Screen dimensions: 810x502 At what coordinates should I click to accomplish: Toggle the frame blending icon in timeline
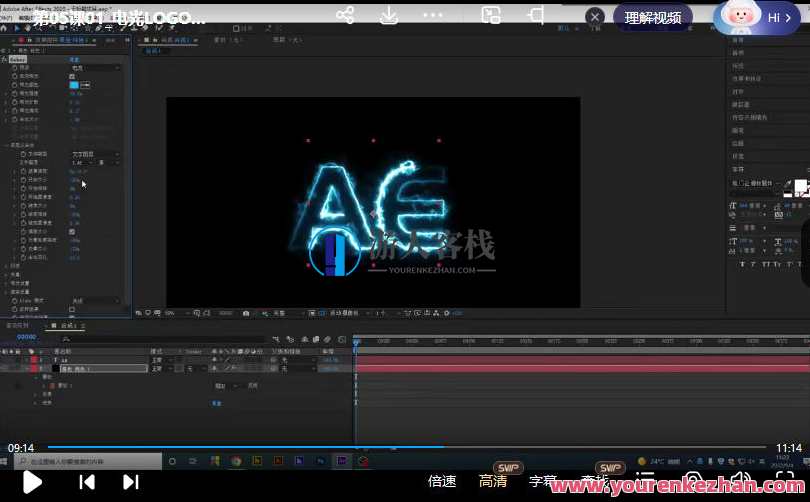click(x=316, y=339)
